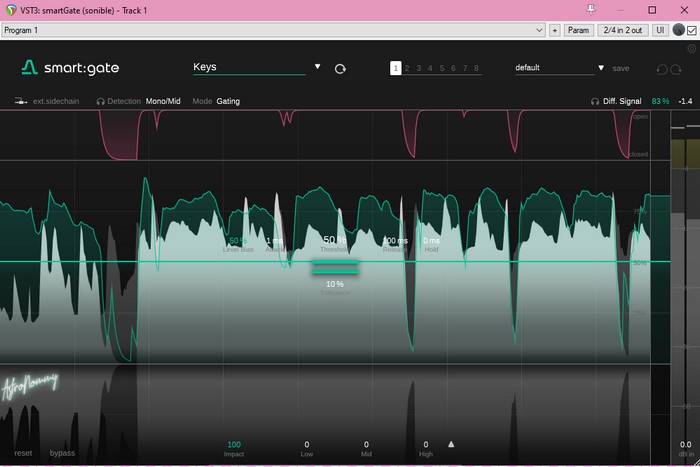Viewport: 700px width, 467px height.
Task: Click the threshold slider handle in the display
Action: click(x=335, y=266)
